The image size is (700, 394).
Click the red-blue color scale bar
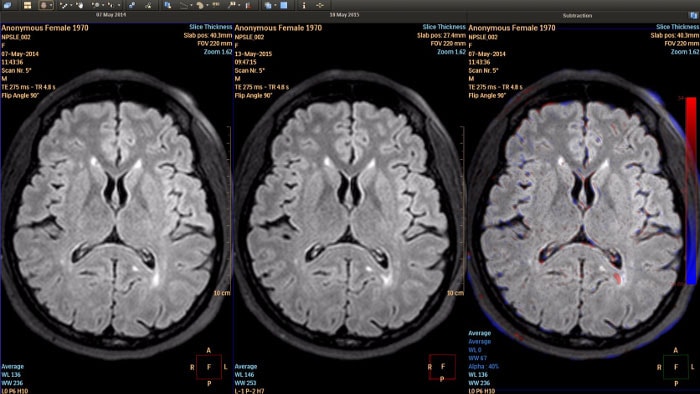691,191
